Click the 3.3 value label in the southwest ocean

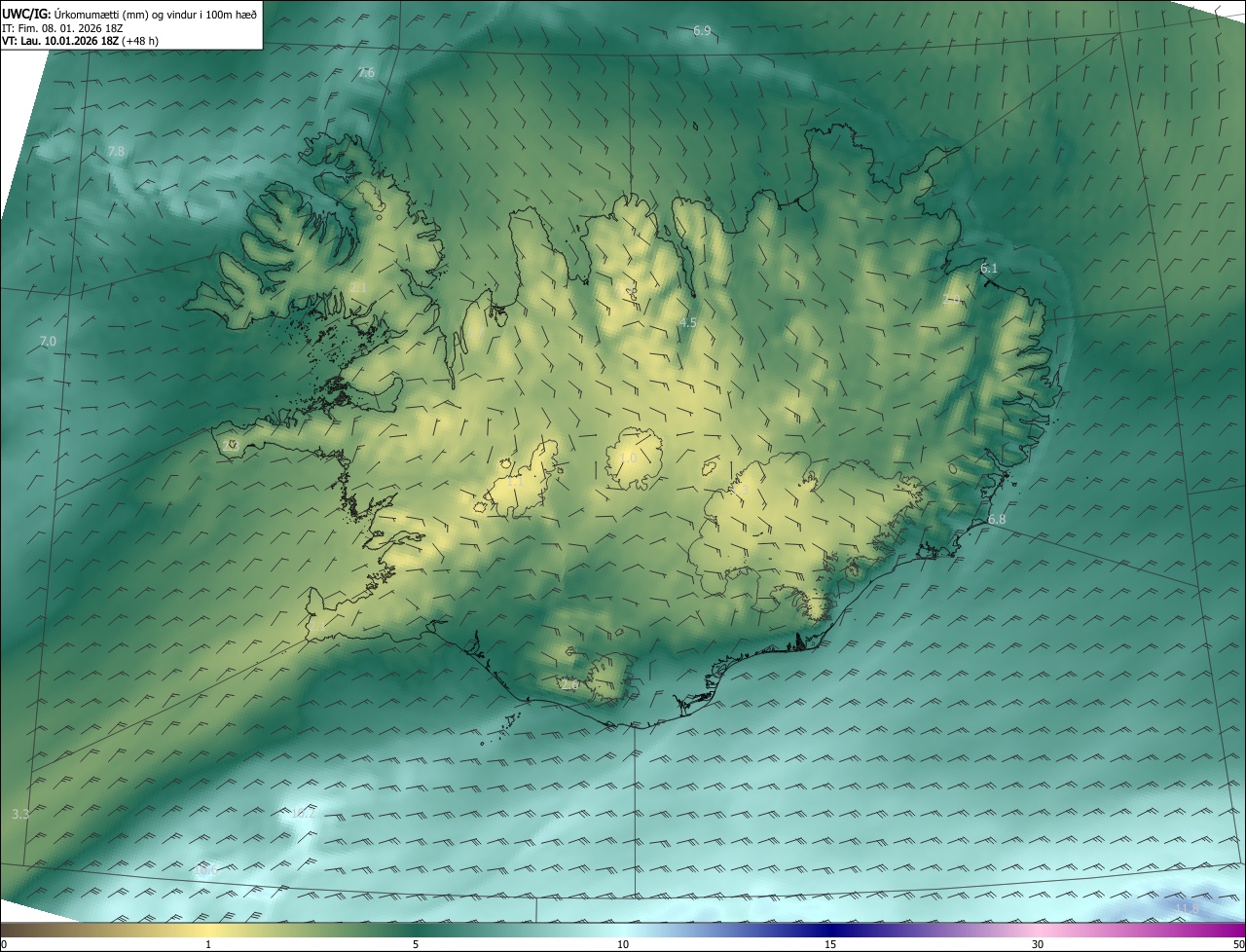[20, 814]
